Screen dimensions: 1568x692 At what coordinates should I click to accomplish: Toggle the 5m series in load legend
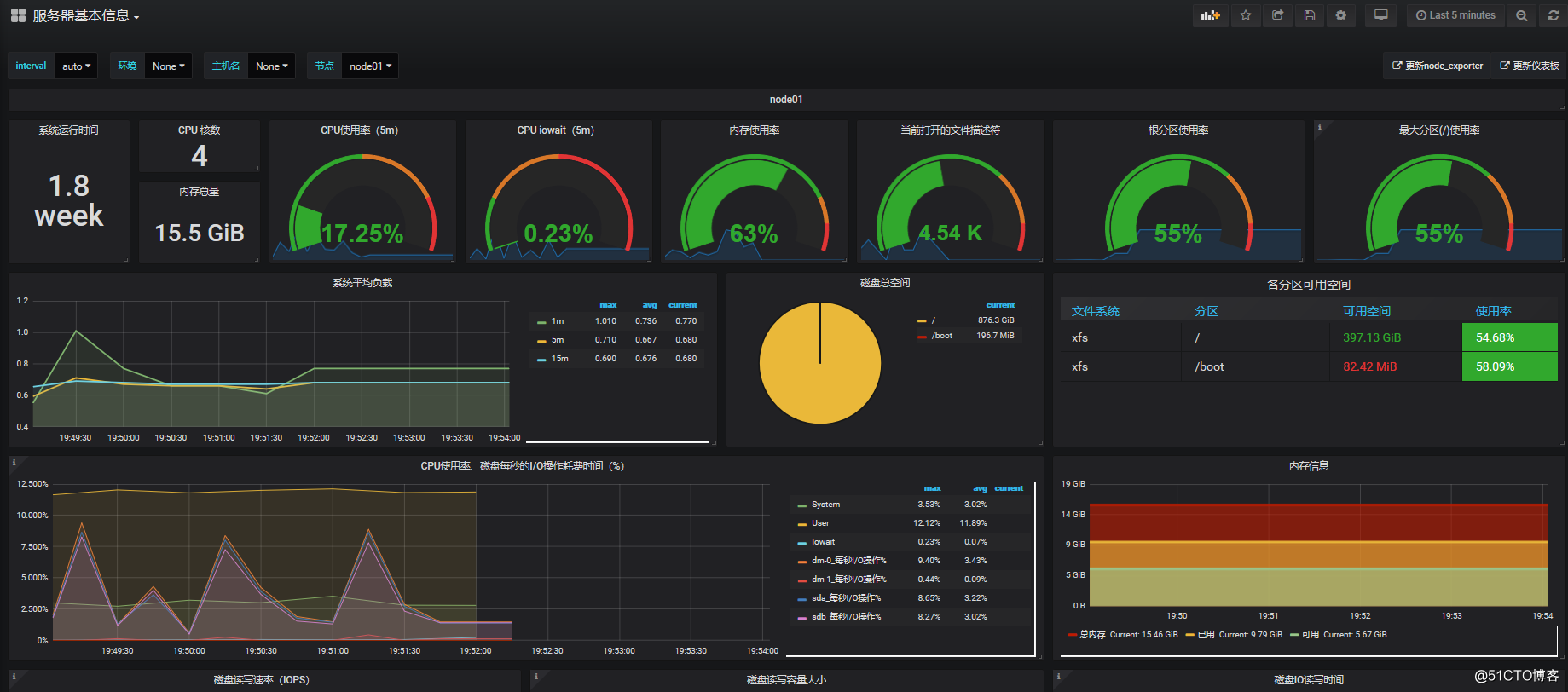[557, 340]
